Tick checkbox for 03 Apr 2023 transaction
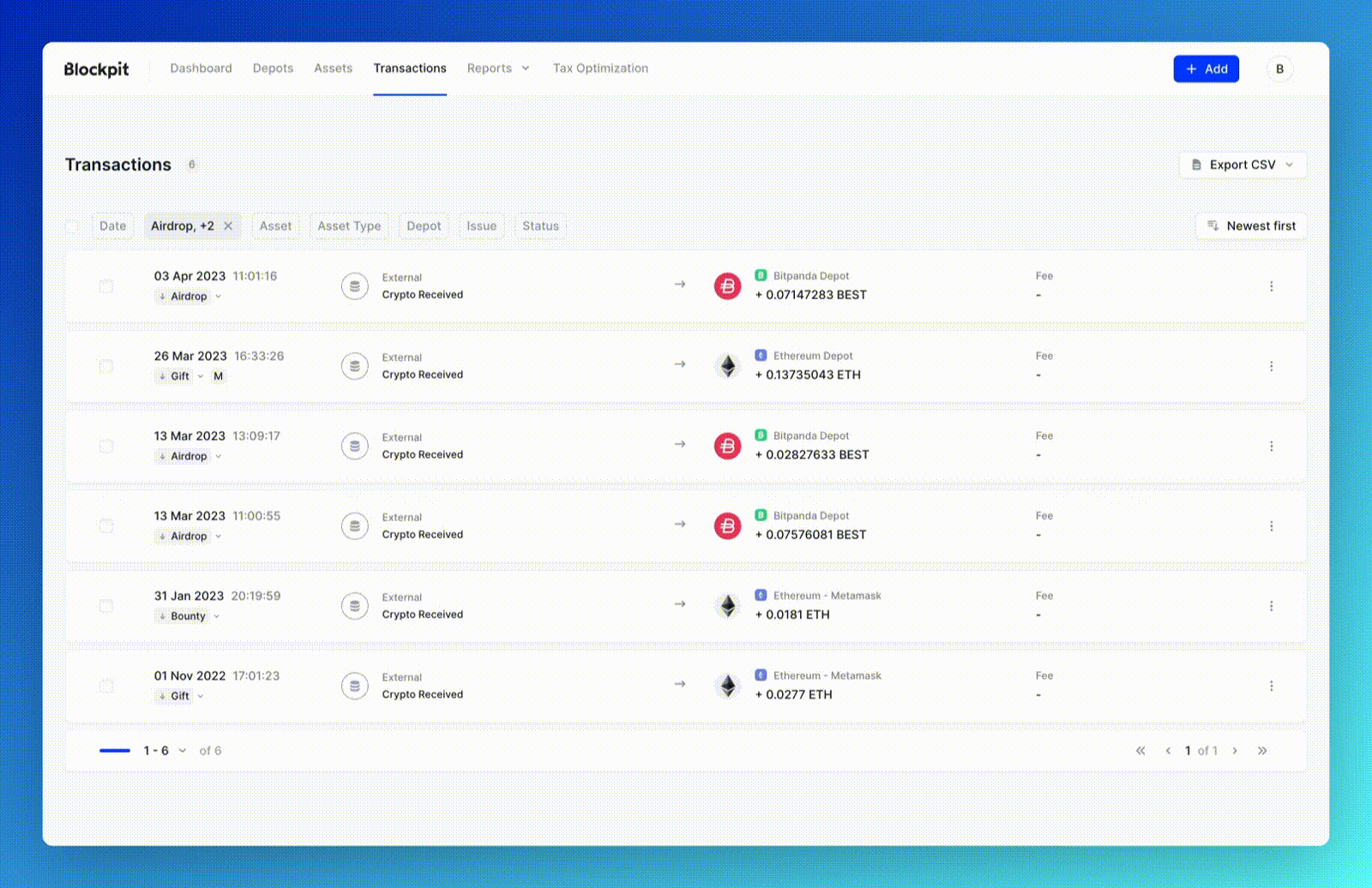This screenshot has height=888, width=1372. click(106, 286)
